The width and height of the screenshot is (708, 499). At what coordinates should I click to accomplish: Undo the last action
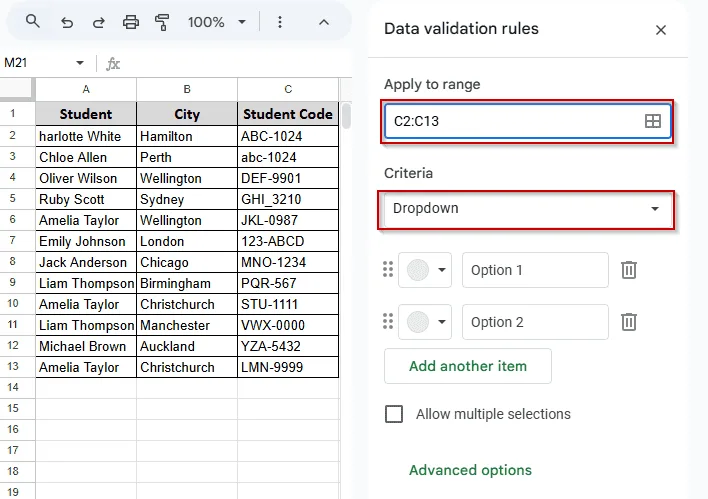tap(67, 22)
